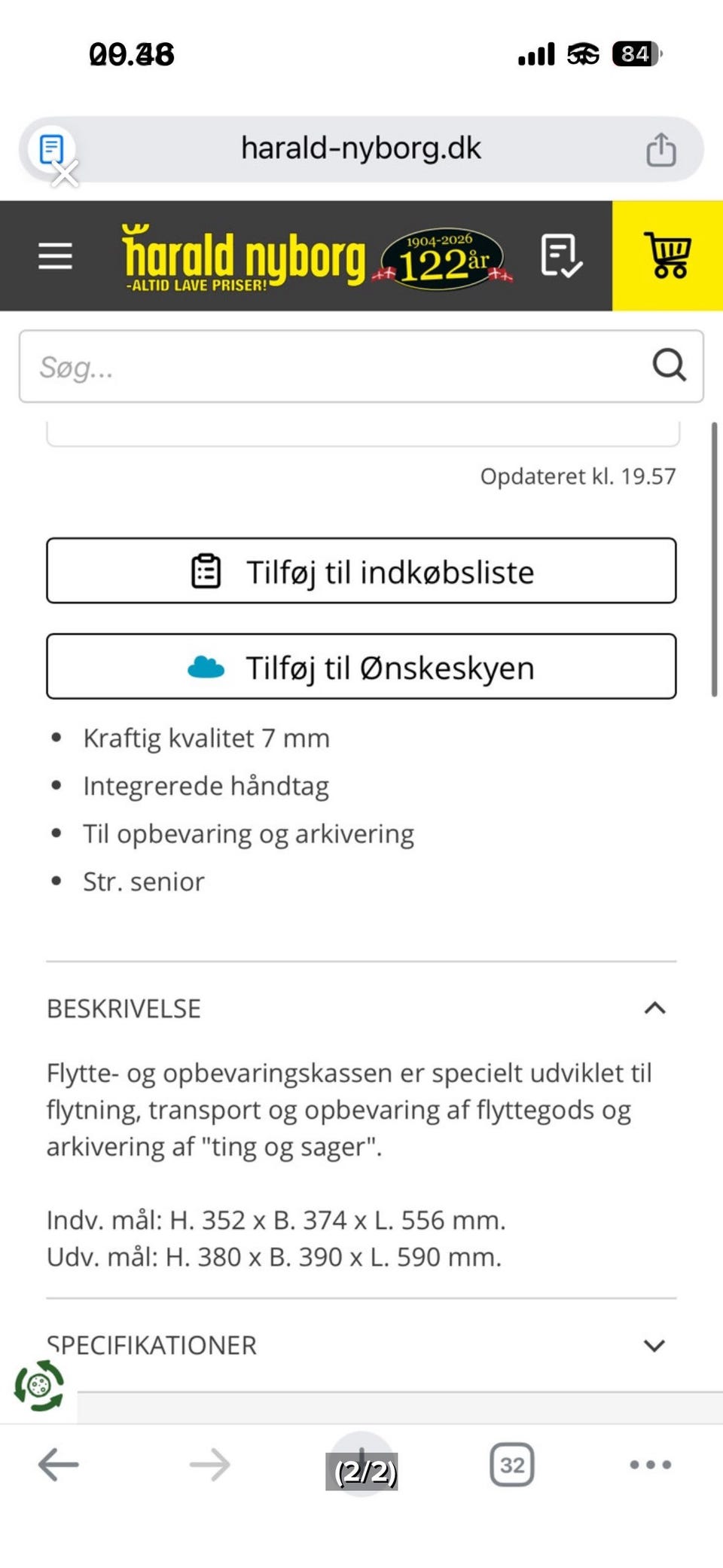Tap Tilføj til indkøbsliste
Viewport: 723px width, 1568px height.
click(x=361, y=570)
